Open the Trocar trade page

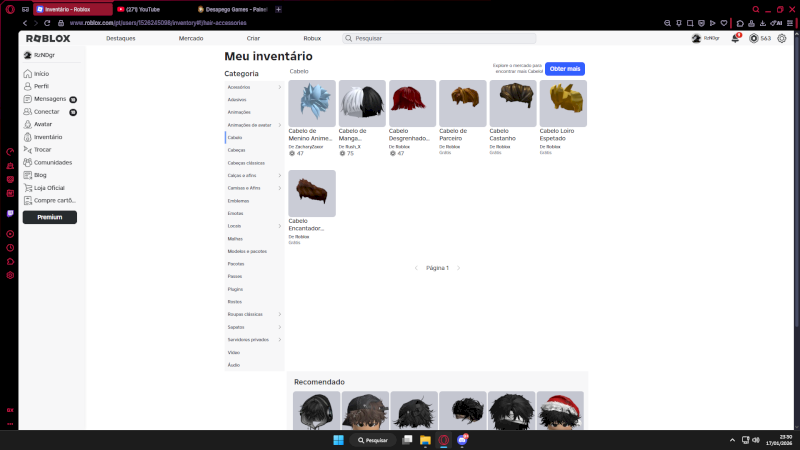coord(42,149)
